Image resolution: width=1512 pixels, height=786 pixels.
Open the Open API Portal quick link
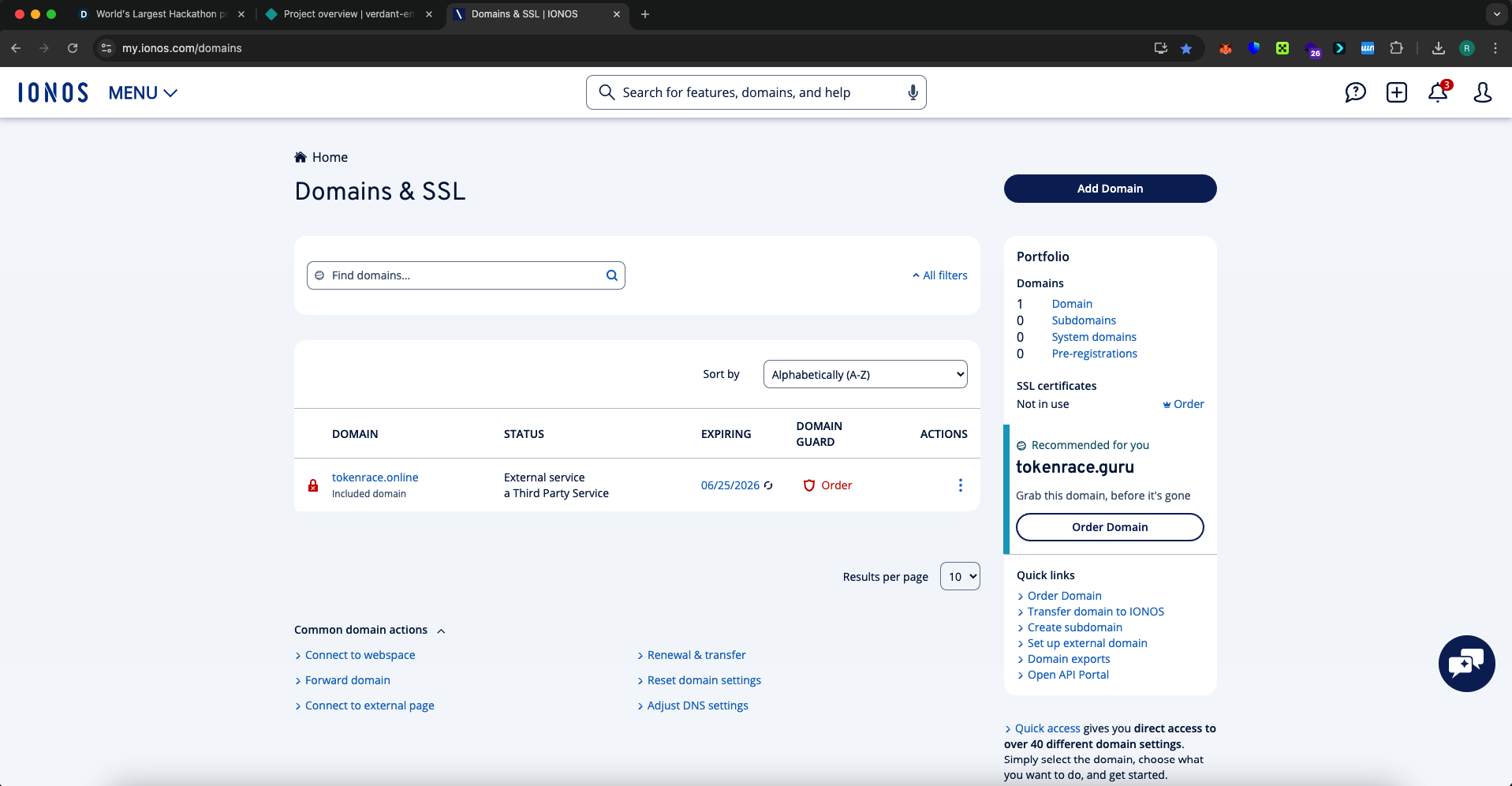[x=1068, y=675]
